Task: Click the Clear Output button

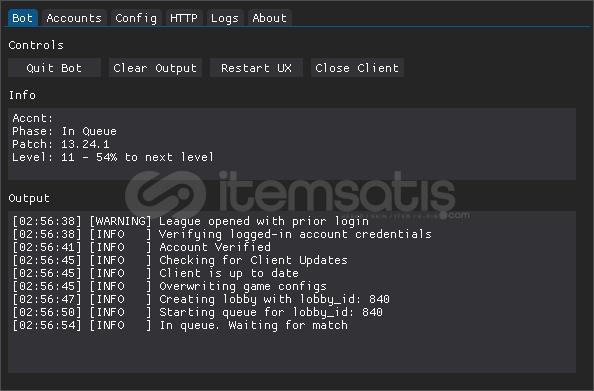Action: (x=155, y=68)
